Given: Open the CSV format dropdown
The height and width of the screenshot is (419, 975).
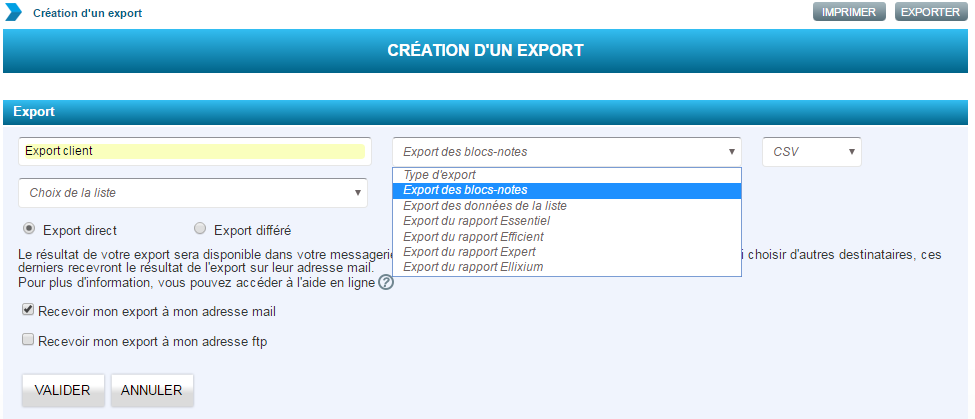Looking at the screenshot, I should (x=811, y=152).
